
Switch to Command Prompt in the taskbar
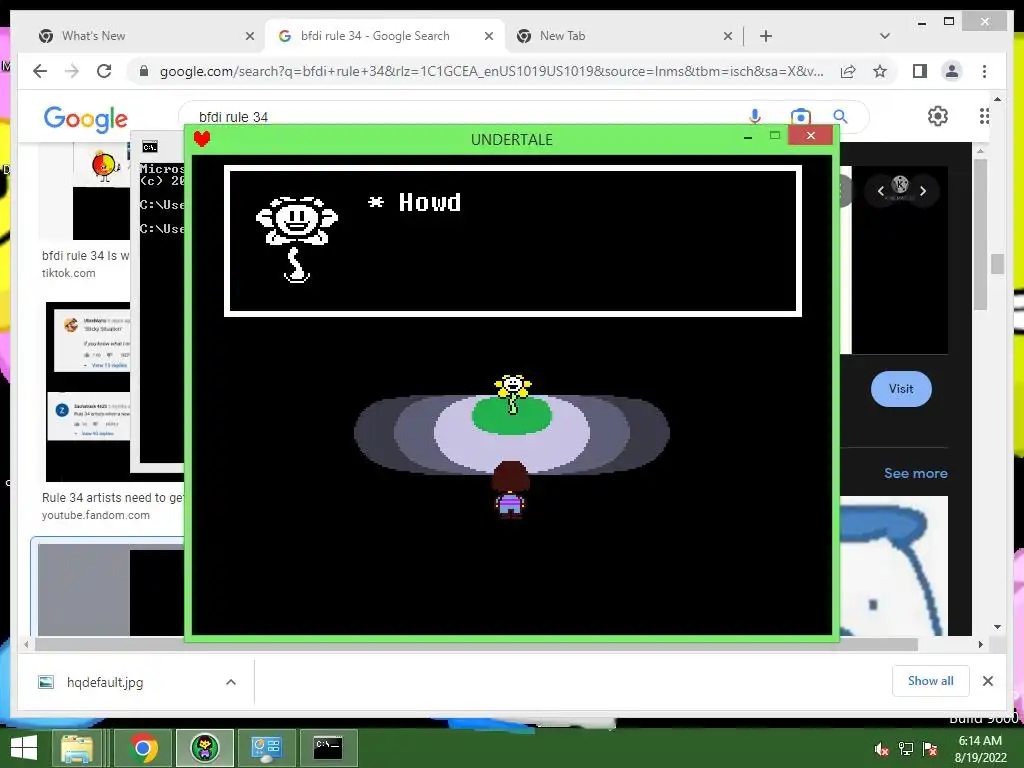pos(328,748)
